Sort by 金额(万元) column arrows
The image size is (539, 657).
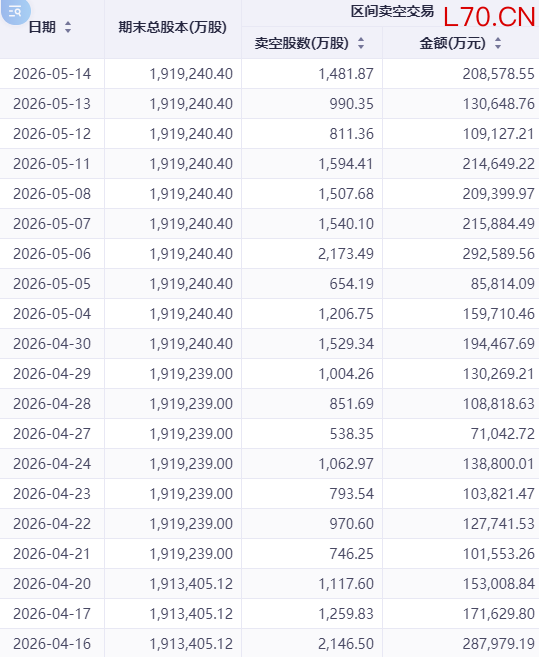point(498,43)
